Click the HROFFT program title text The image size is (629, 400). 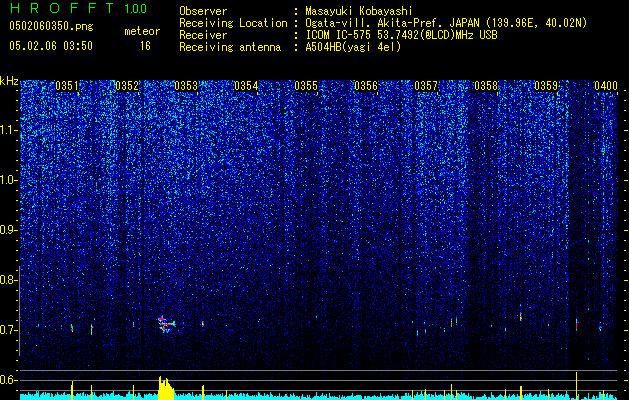click(63, 8)
